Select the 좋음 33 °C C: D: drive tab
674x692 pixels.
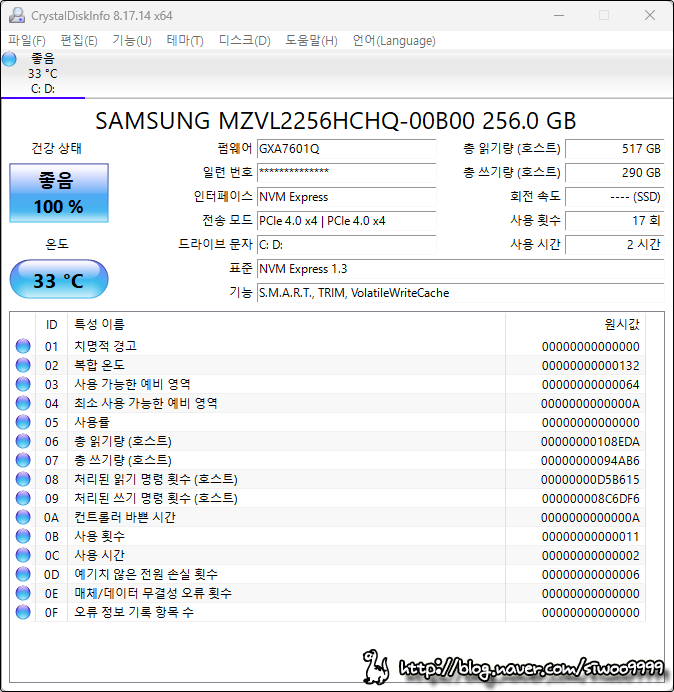point(43,73)
